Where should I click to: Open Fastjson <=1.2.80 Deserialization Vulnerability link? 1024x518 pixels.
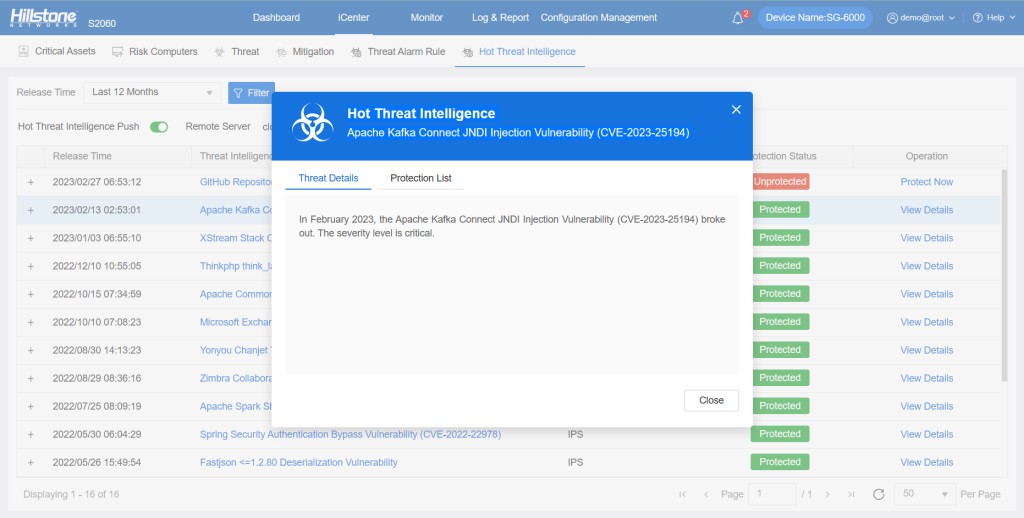tap(298, 462)
